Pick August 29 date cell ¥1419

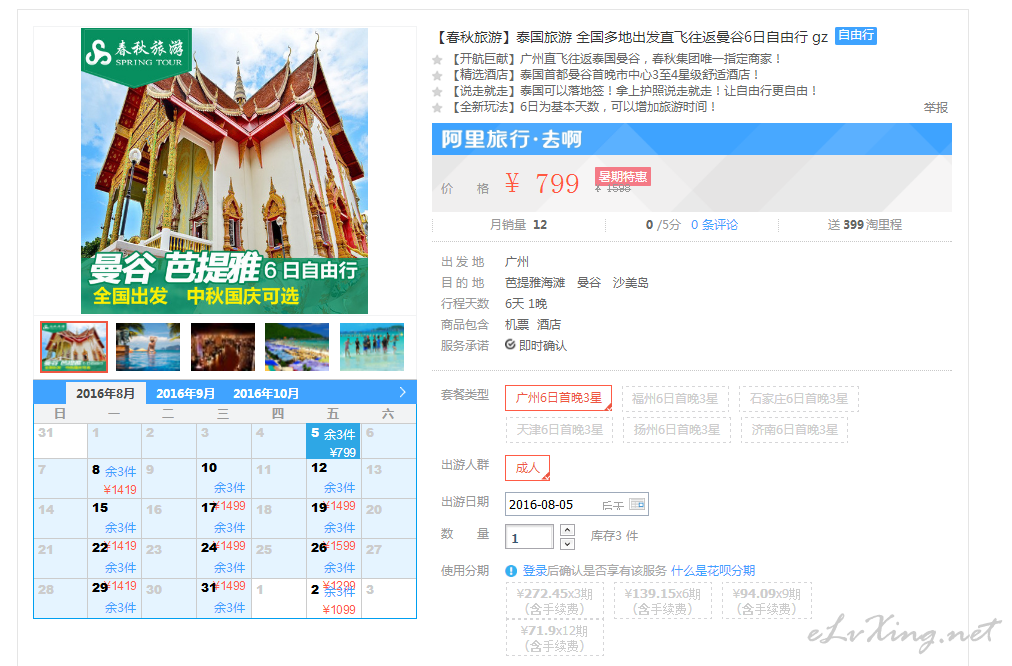(x=114, y=598)
